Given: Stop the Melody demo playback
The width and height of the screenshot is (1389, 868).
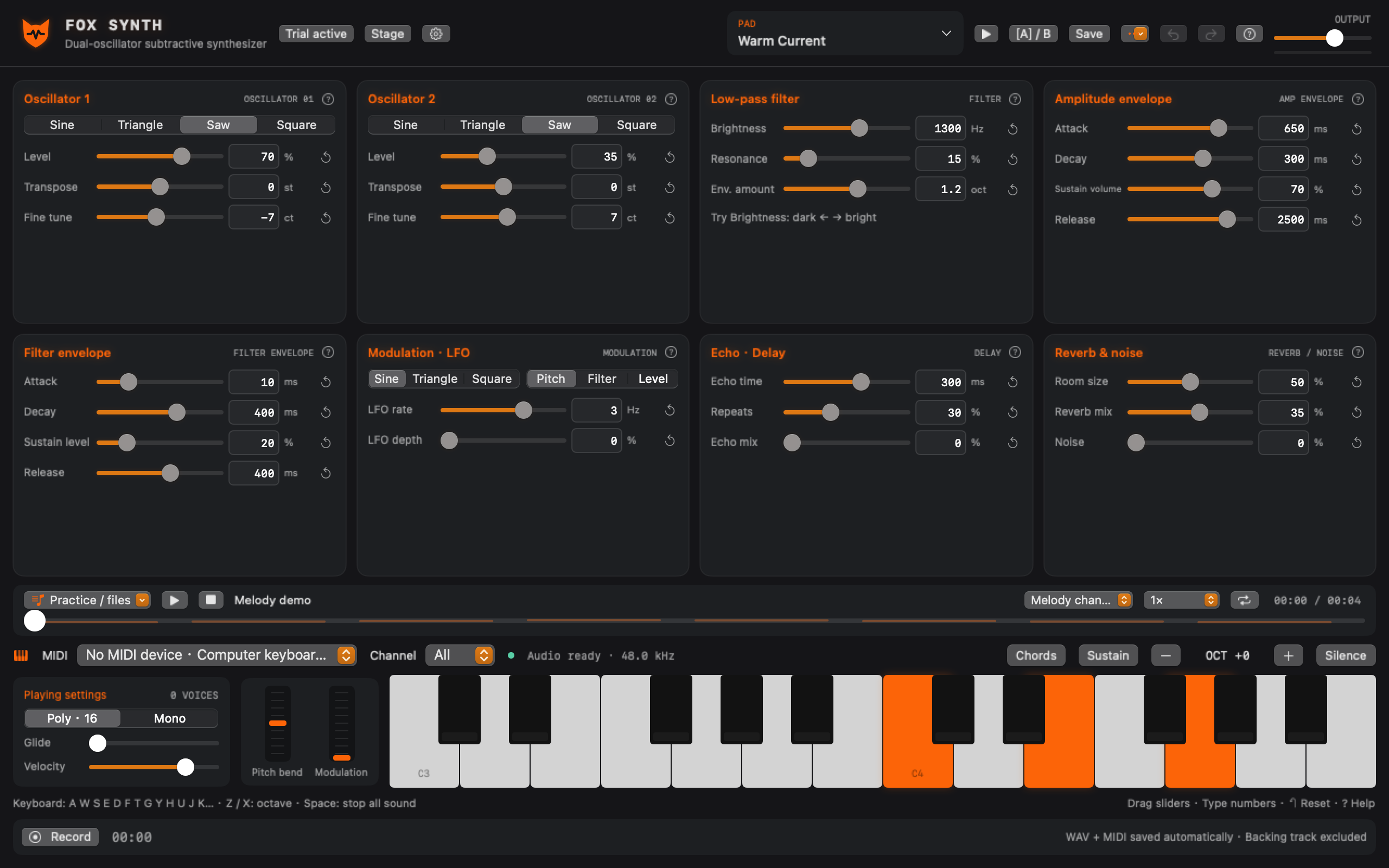Looking at the screenshot, I should click(x=211, y=600).
